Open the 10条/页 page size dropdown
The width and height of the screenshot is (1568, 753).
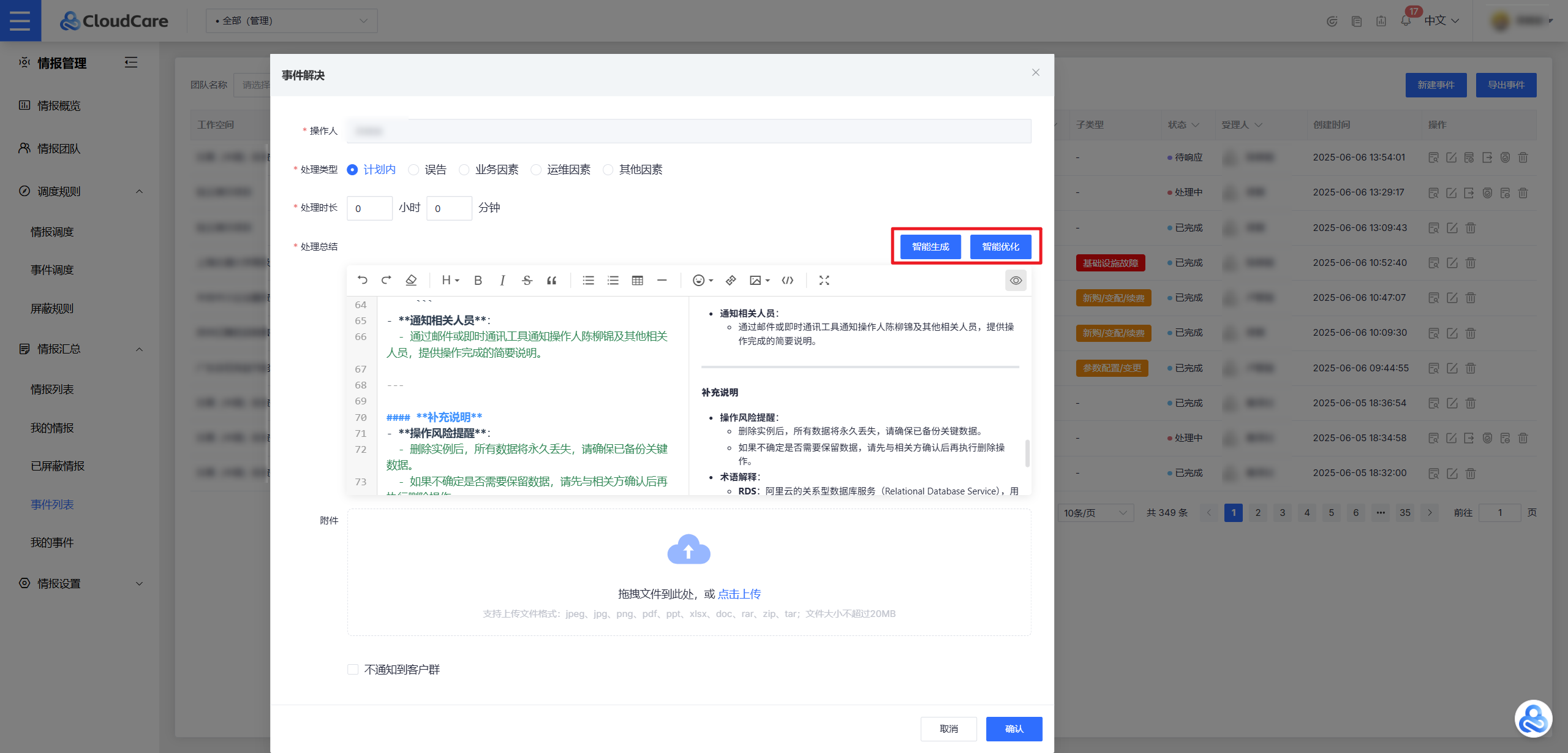coord(1095,512)
